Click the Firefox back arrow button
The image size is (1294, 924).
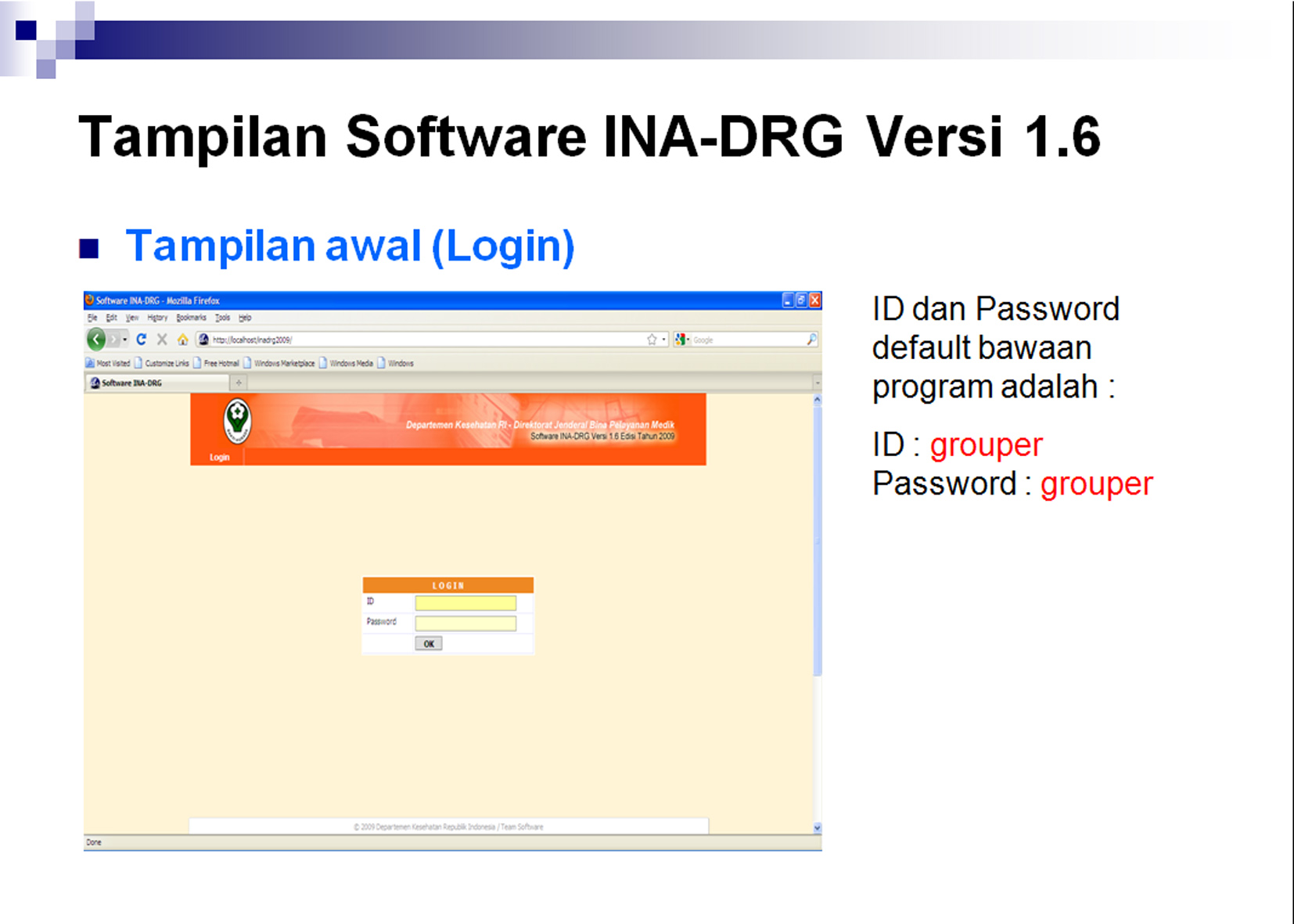click(96, 340)
